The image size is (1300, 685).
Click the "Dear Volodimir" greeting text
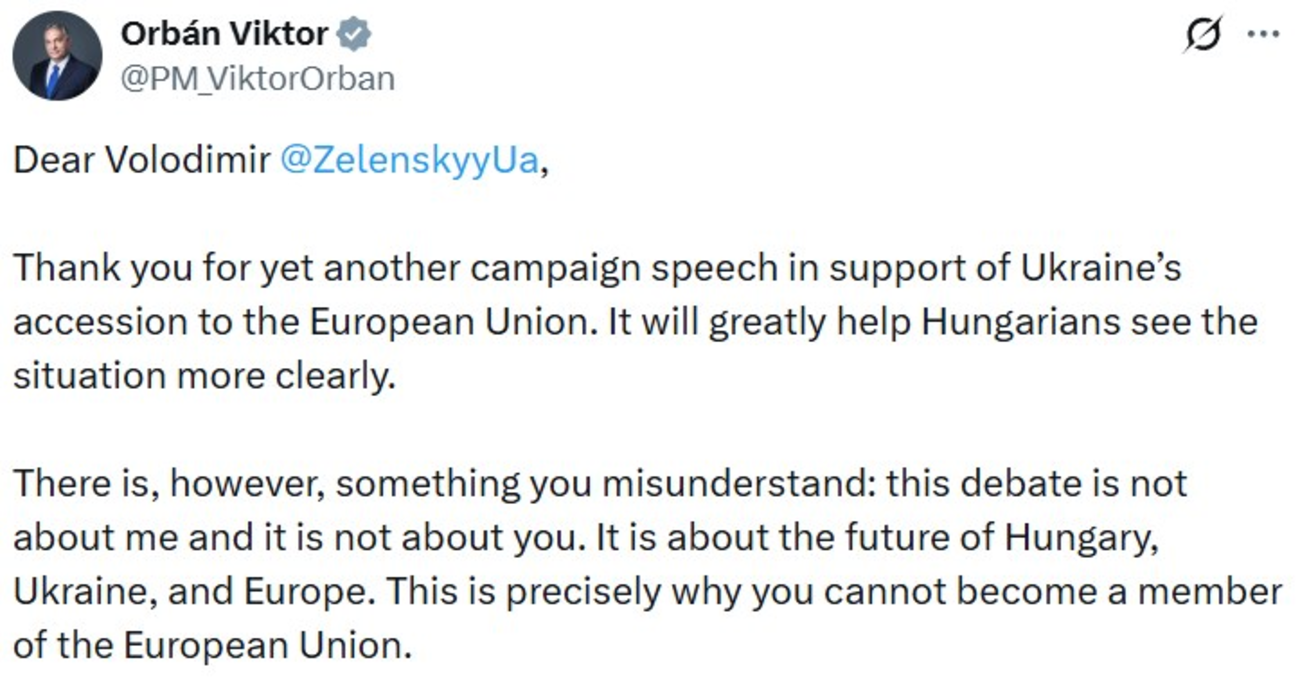click(142, 161)
